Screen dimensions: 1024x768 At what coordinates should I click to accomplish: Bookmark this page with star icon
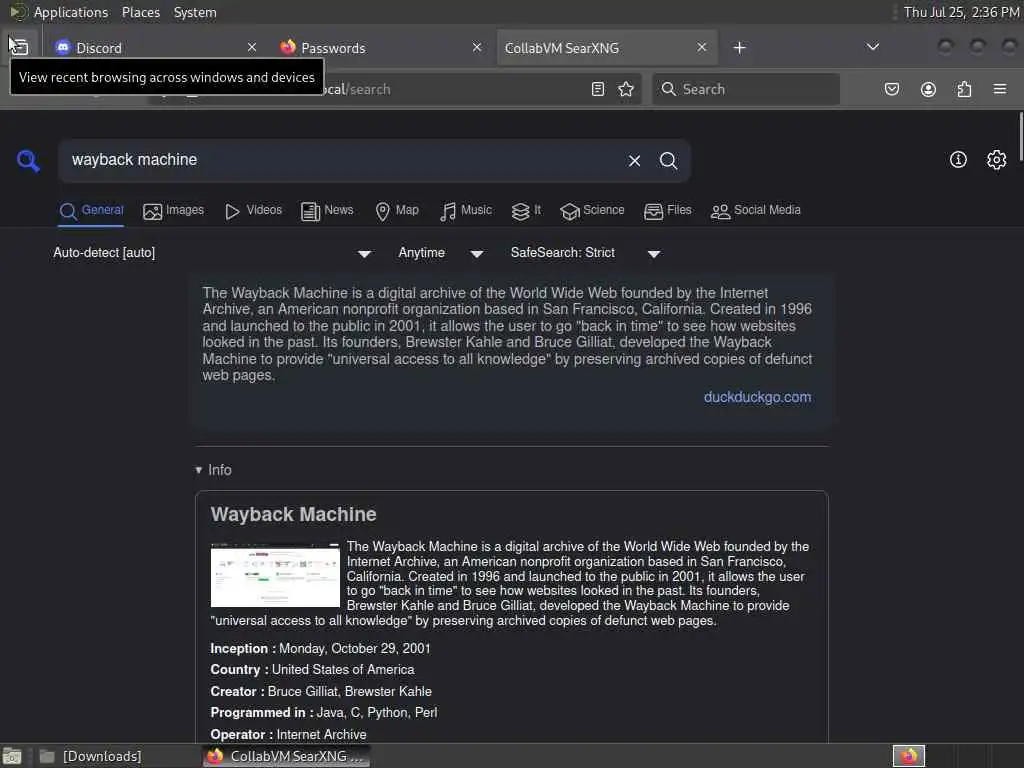pos(626,89)
